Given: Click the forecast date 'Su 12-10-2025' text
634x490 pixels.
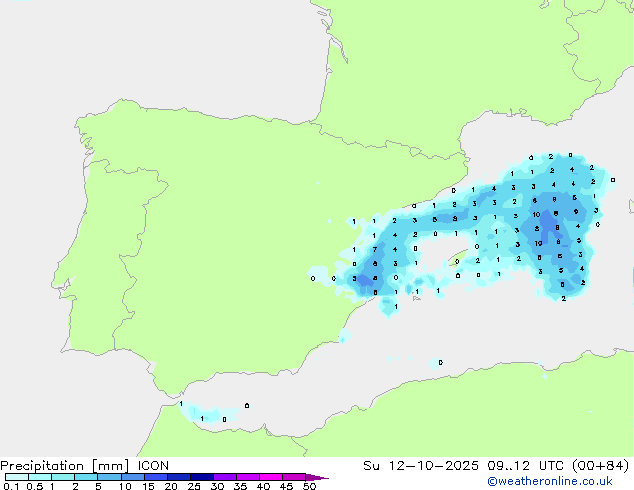Looking at the screenshot, I should pyautogui.click(x=421, y=466).
